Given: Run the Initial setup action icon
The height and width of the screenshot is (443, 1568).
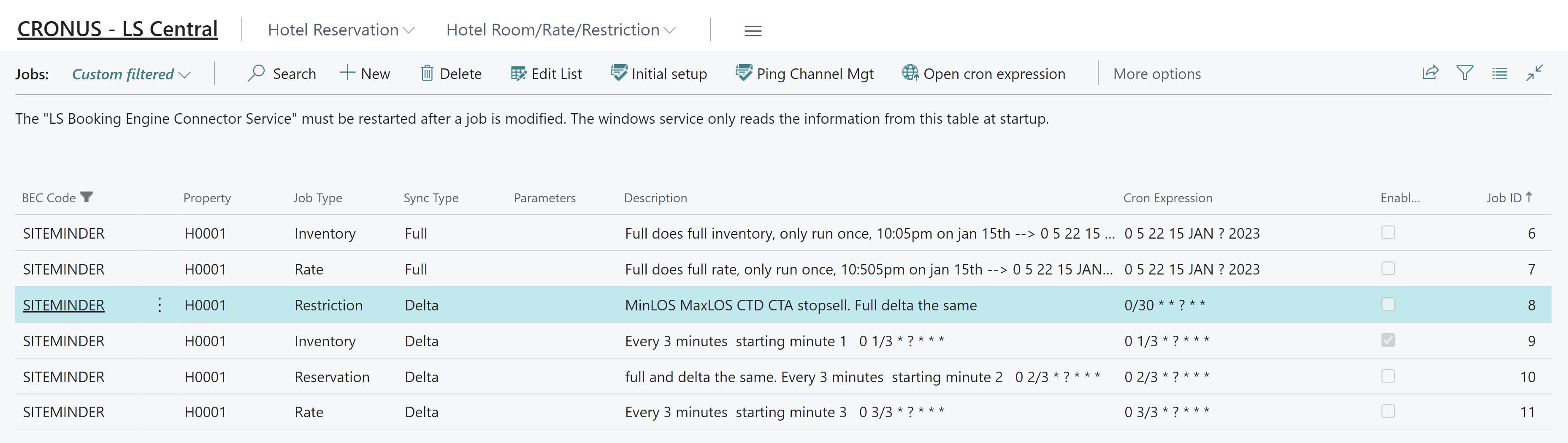Looking at the screenshot, I should [618, 73].
